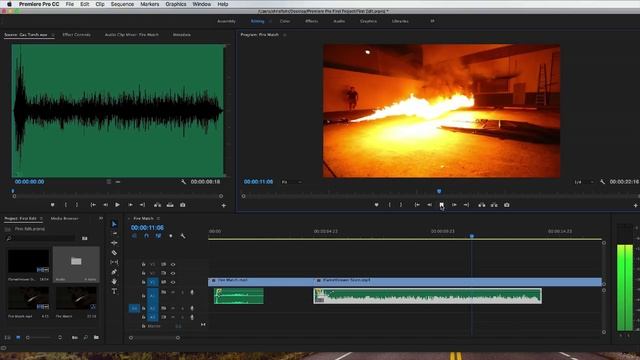Mark In point in Source monitor
The width and height of the screenshot is (640, 360).
(65, 205)
